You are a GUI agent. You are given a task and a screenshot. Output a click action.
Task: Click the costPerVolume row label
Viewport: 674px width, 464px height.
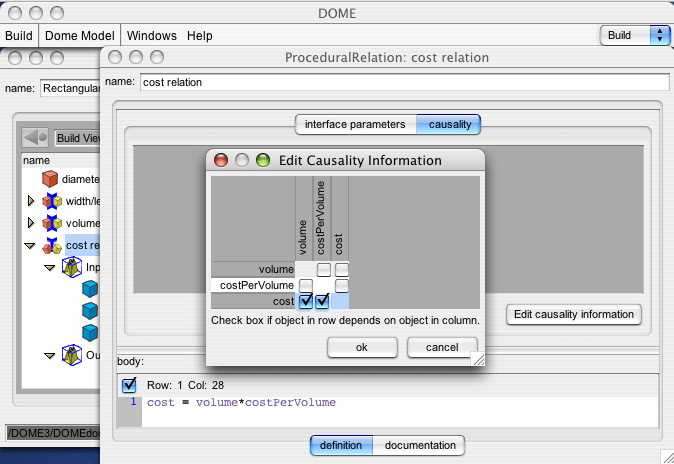pyautogui.click(x=253, y=286)
